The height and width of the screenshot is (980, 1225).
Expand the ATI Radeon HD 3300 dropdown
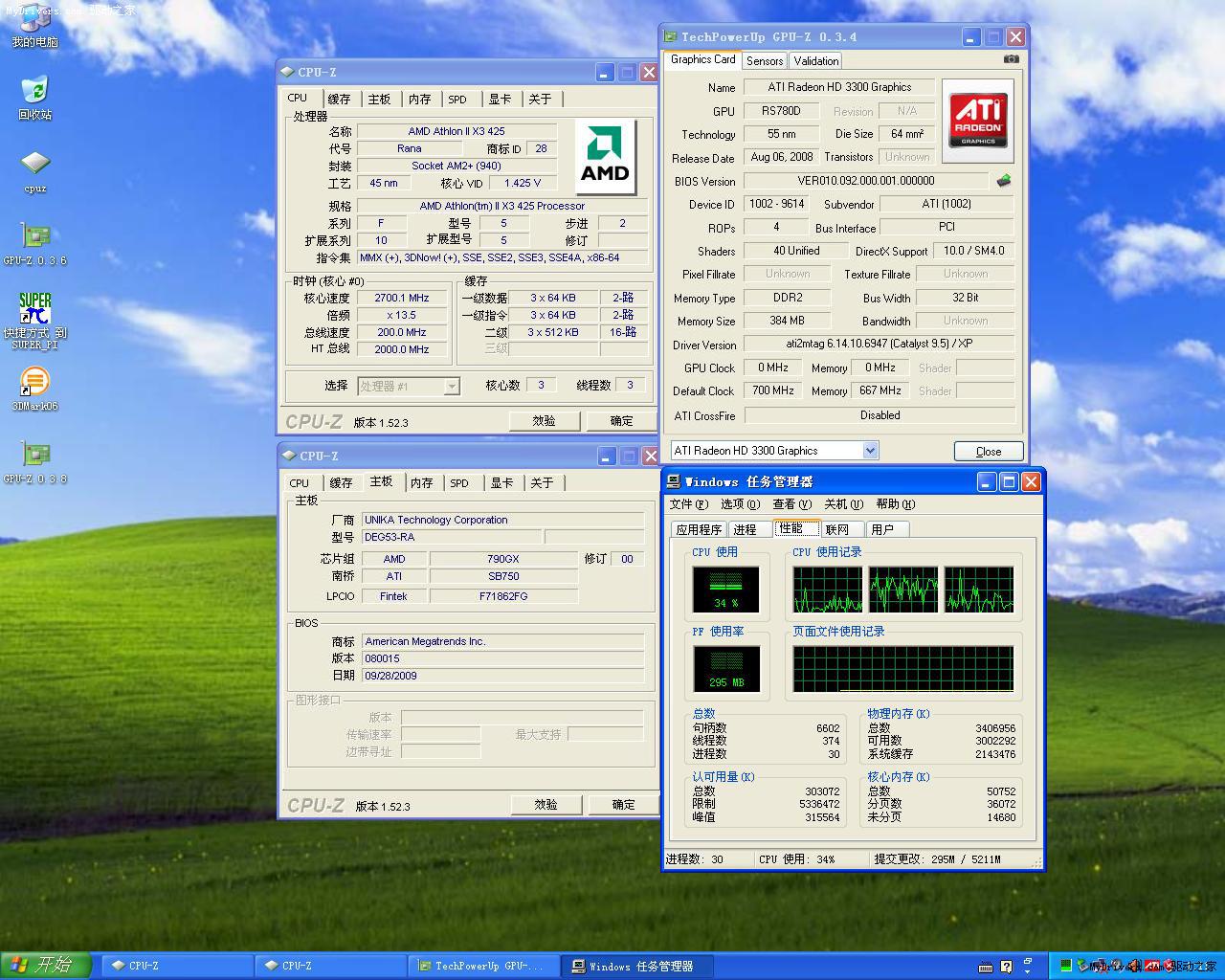pos(869,451)
